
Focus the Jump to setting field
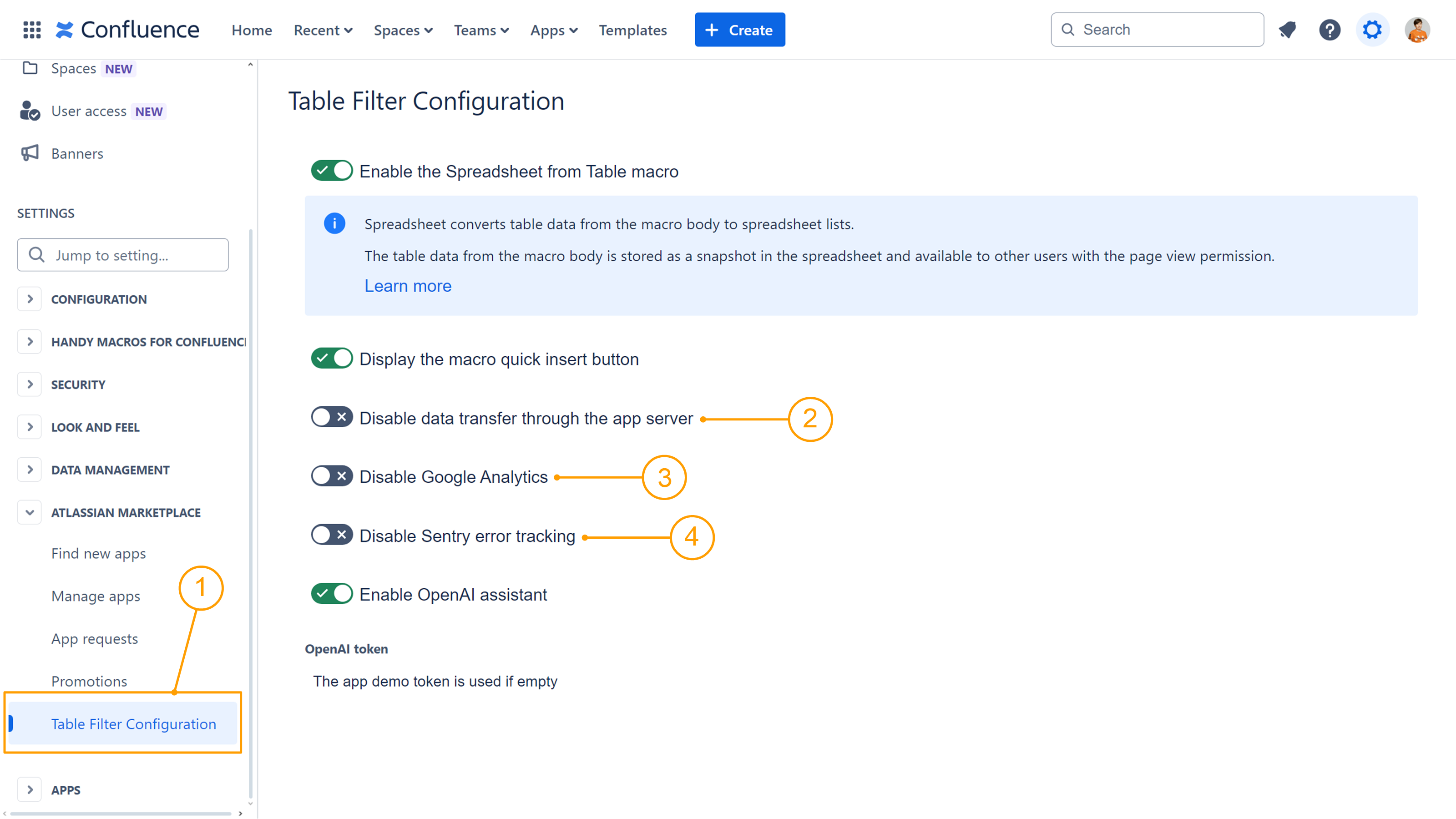[x=123, y=255]
